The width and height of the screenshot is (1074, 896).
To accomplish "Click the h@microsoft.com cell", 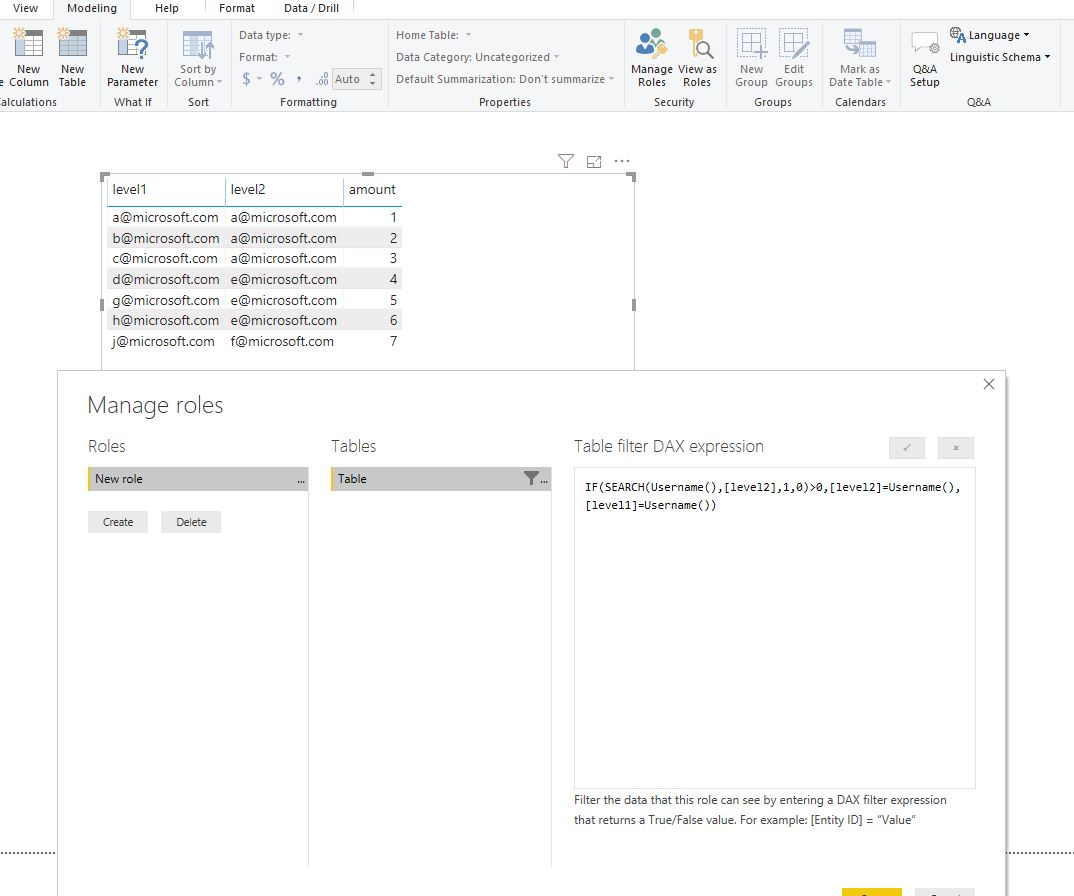I will tap(166, 320).
